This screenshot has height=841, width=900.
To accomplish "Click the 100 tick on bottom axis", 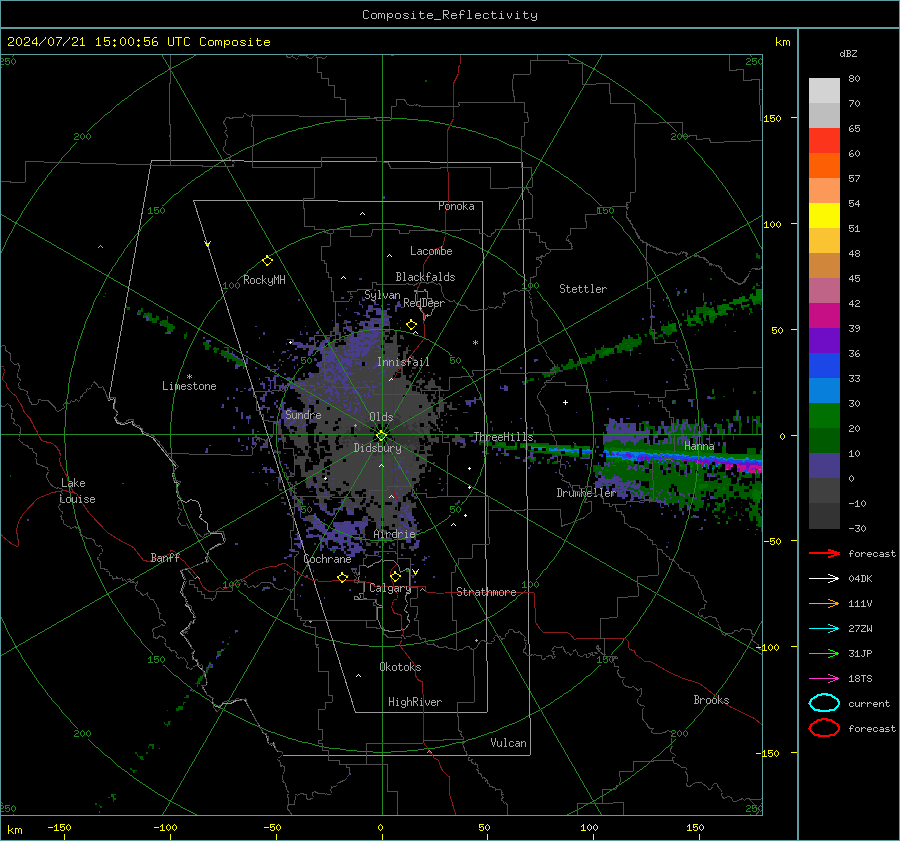I will click(589, 827).
